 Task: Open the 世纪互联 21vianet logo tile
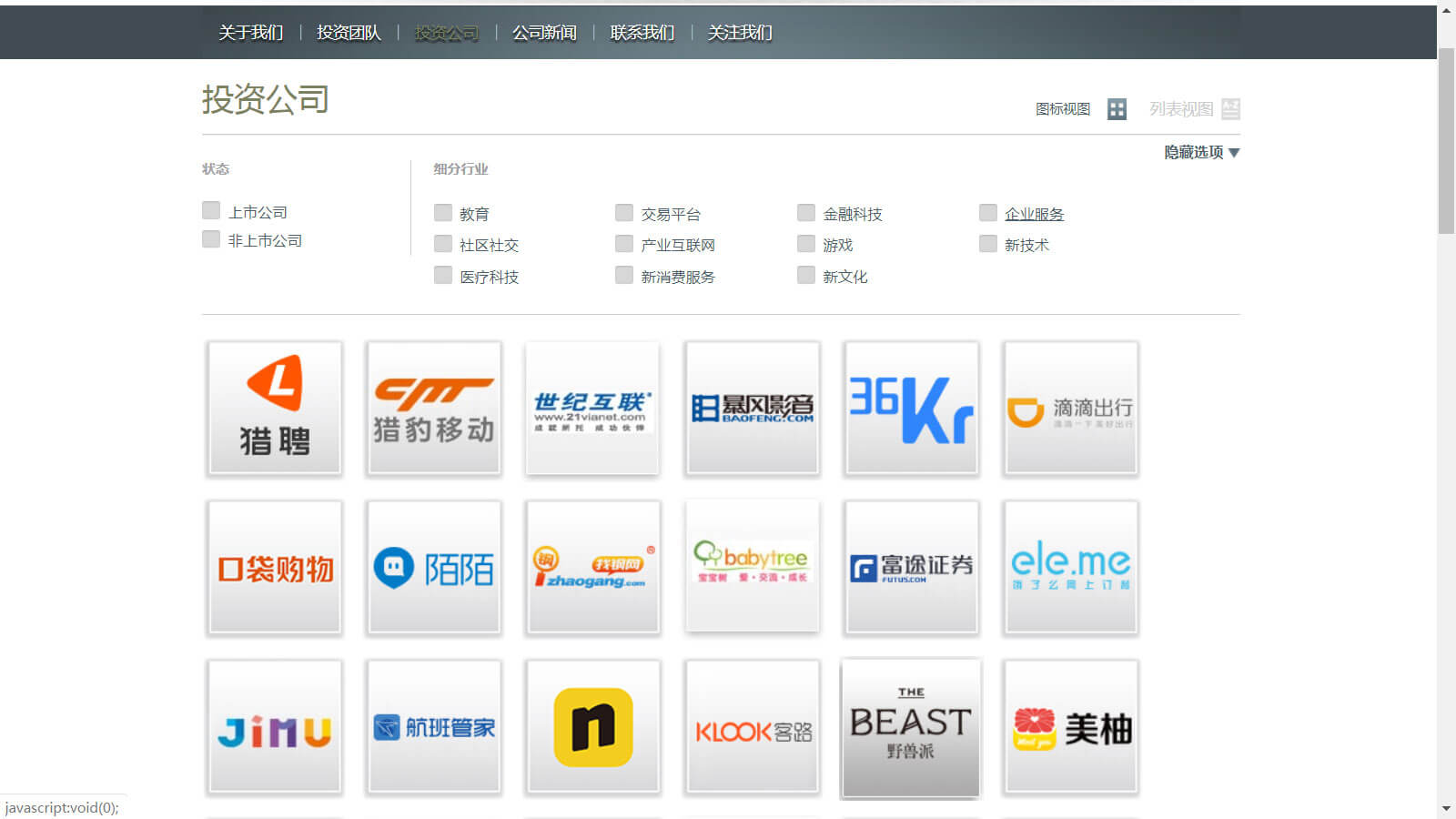pos(593,409)
